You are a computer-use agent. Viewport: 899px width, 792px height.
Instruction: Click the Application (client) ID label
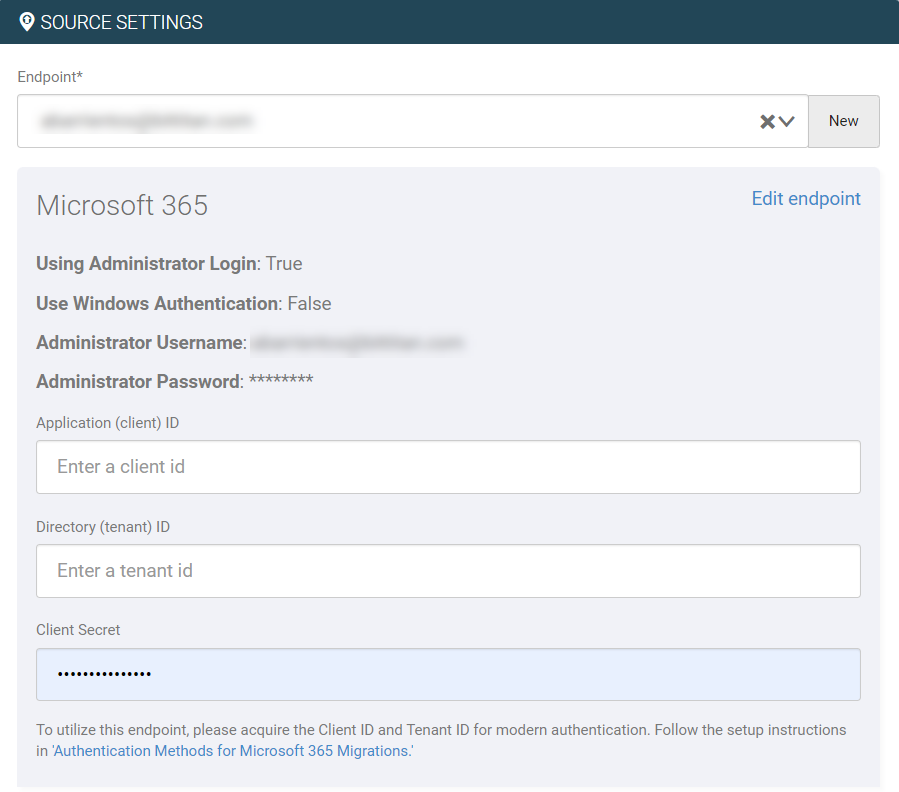pos(107,423)
